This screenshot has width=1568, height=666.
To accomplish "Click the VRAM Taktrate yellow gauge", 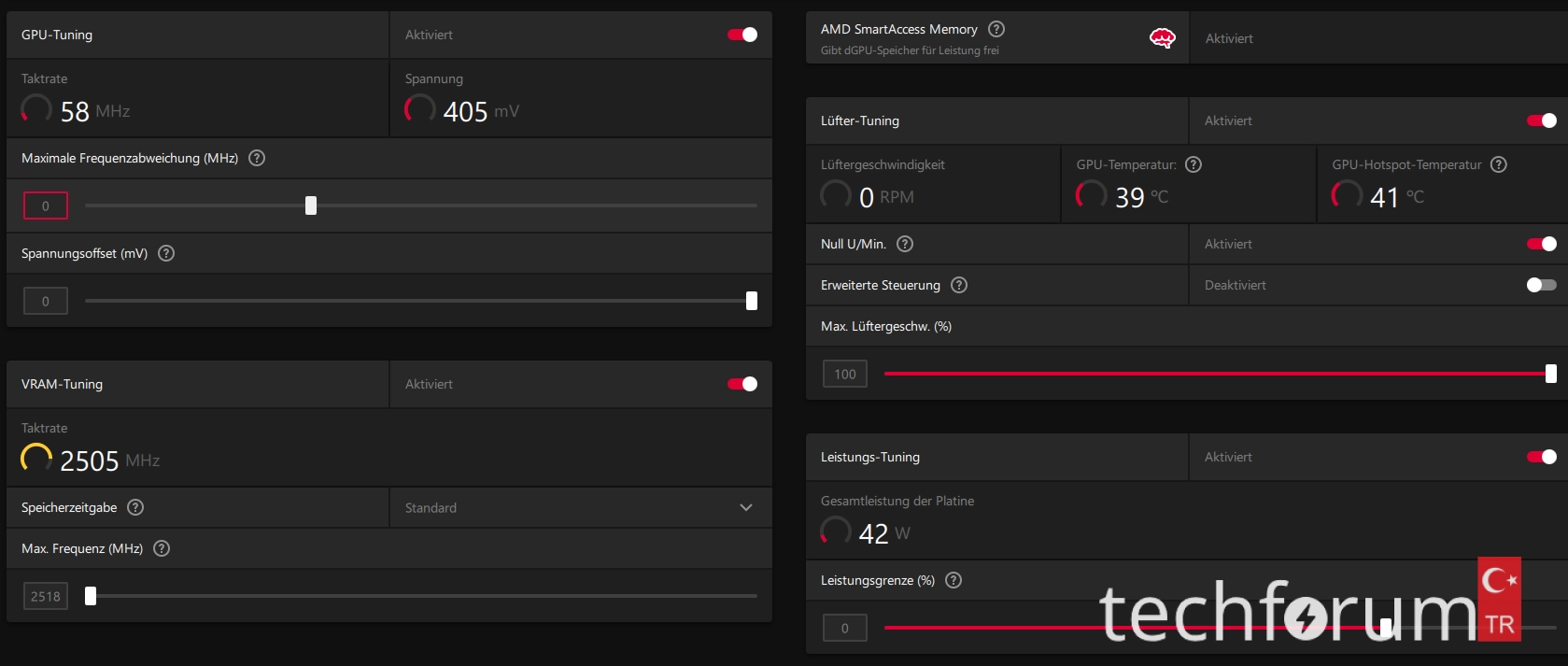I will (x=36, y=459).
